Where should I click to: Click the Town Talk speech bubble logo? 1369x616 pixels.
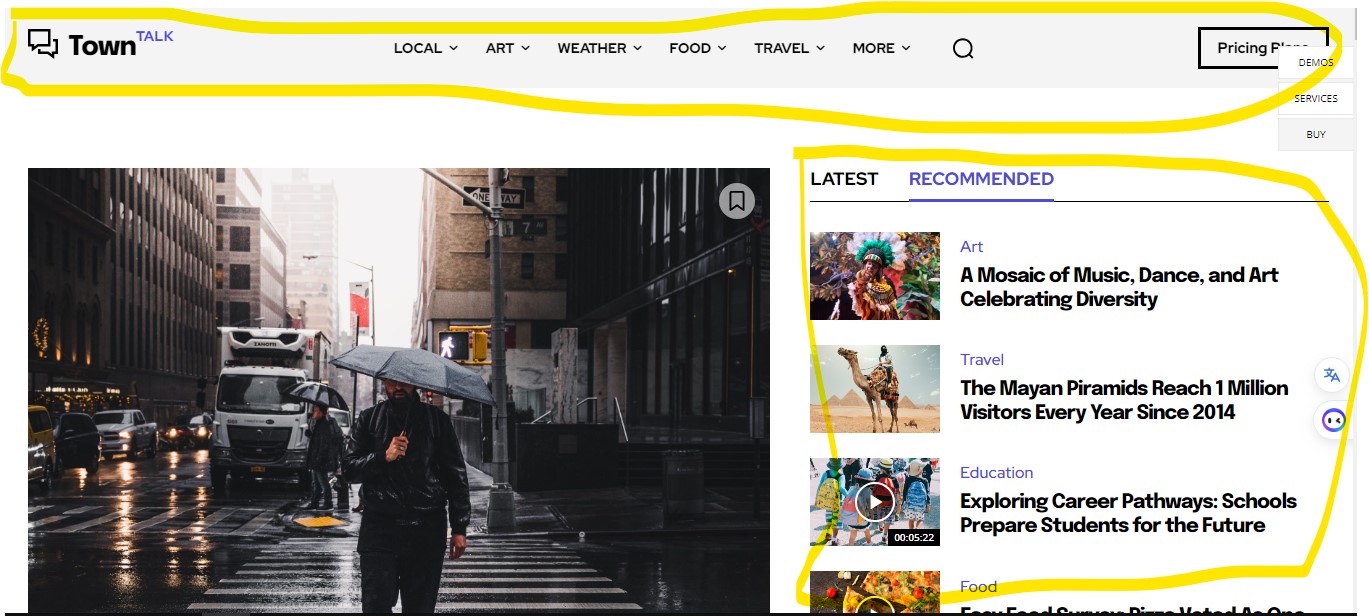tap(43, 43)
